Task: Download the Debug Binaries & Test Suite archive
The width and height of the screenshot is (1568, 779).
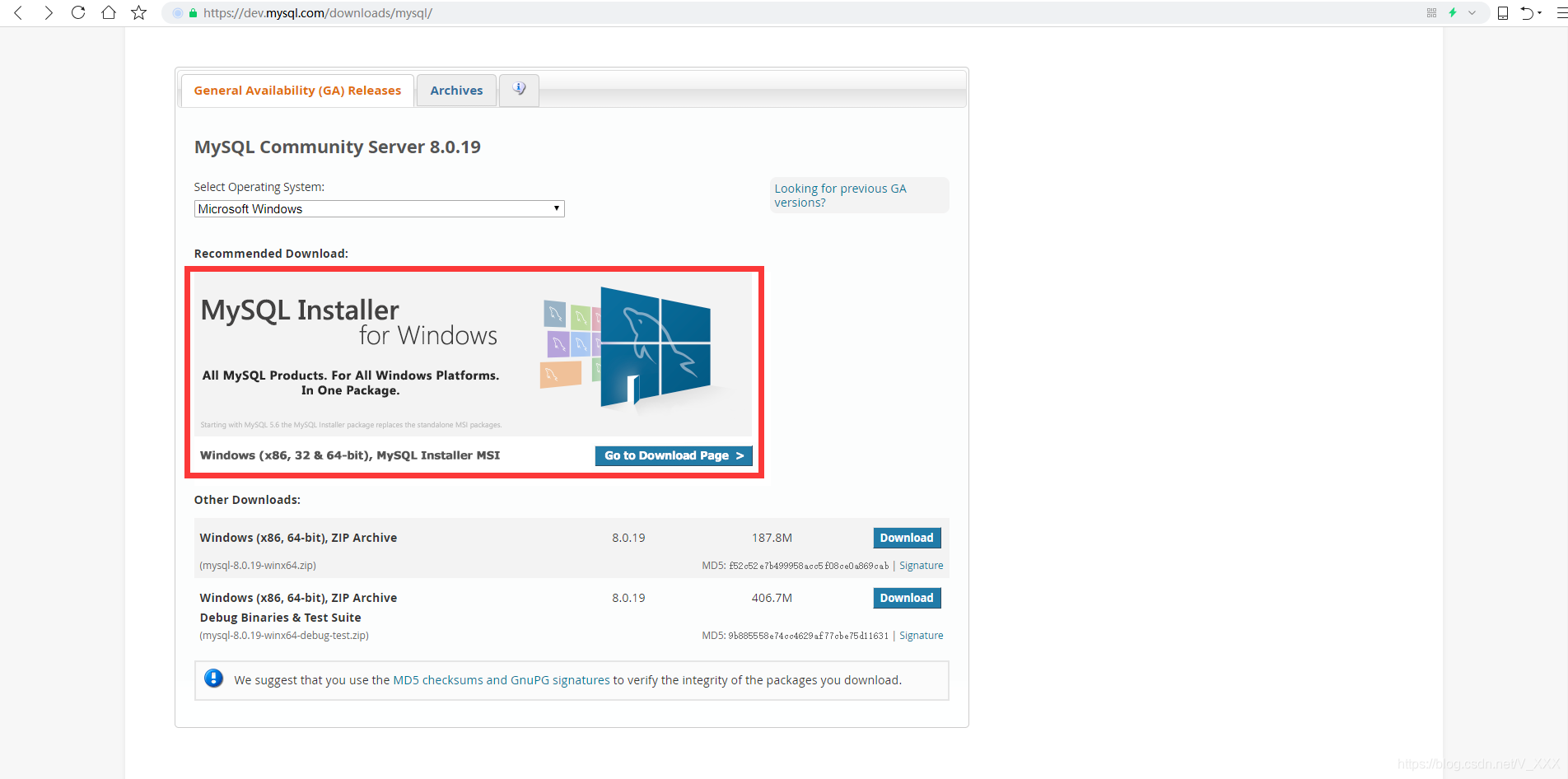Action: tap(907, 598)
